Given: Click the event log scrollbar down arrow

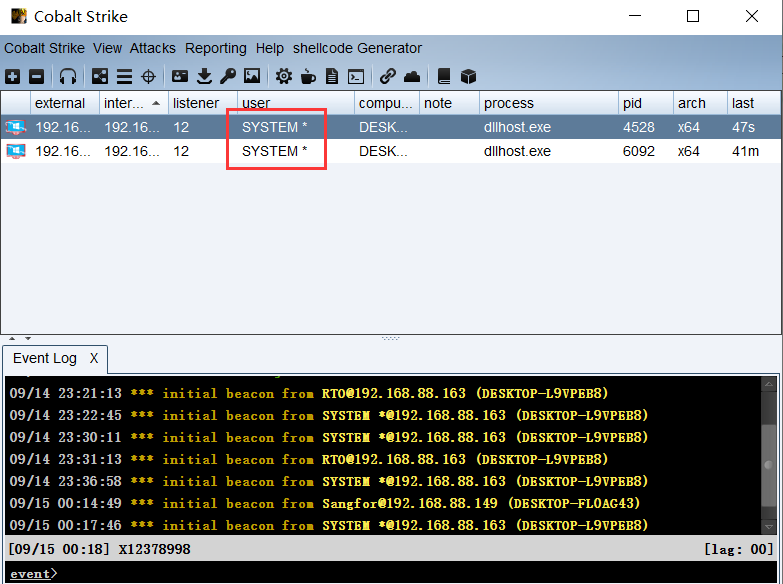Looking at the screenshot, I should point(769,527).
